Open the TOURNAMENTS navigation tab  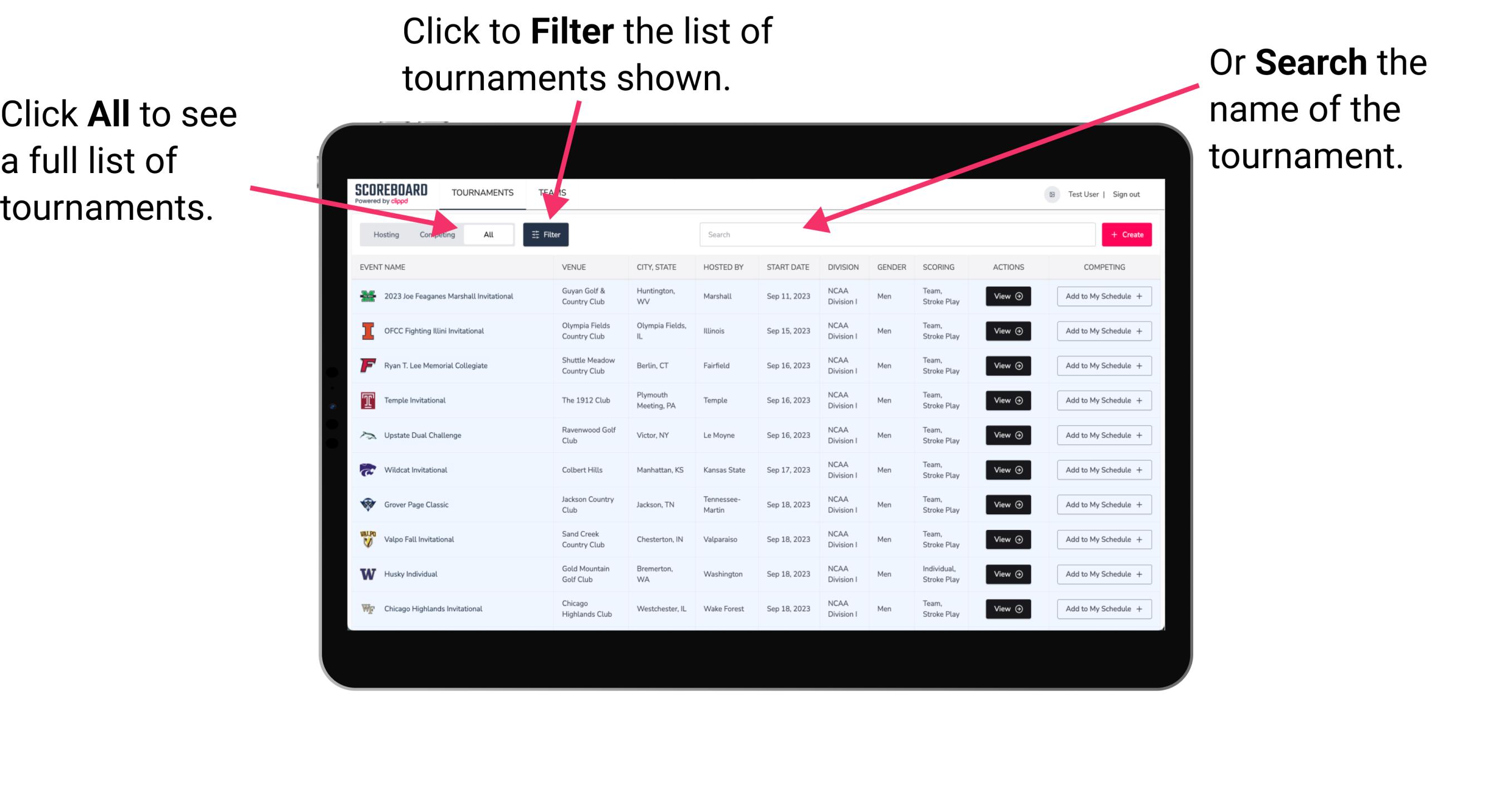point(480,192)
